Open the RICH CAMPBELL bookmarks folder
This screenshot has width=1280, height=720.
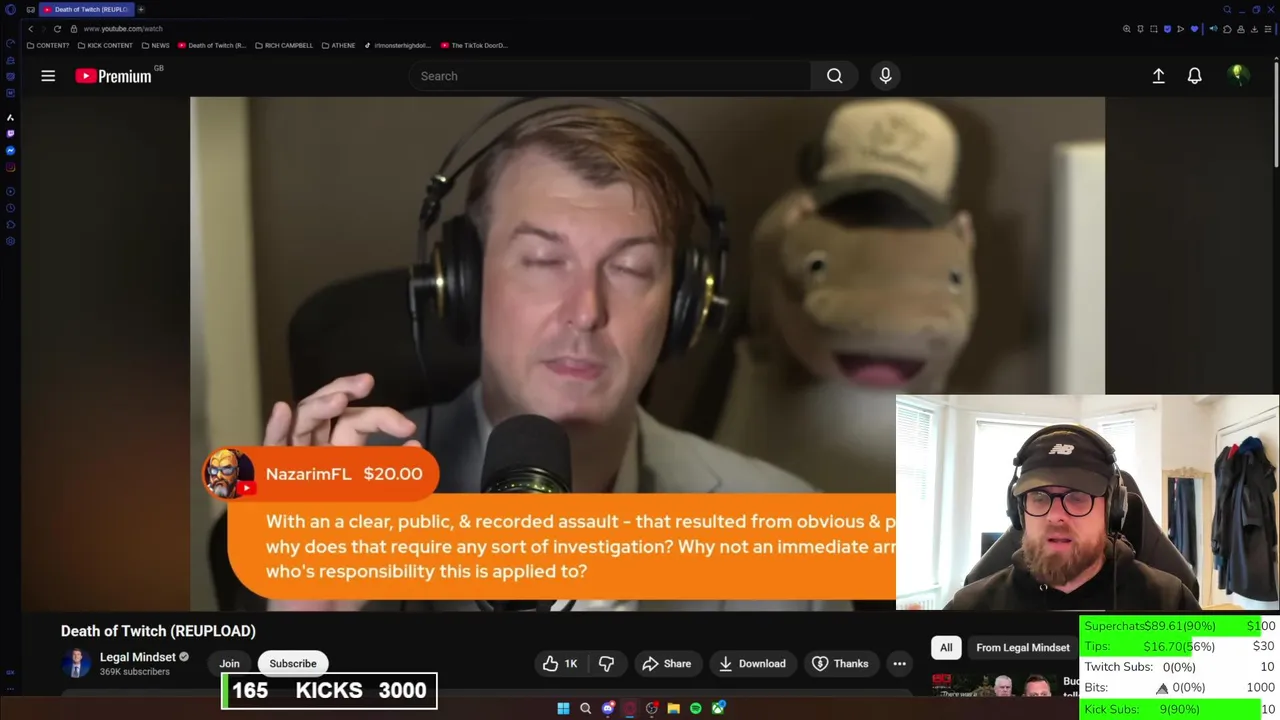click(284, 45)
